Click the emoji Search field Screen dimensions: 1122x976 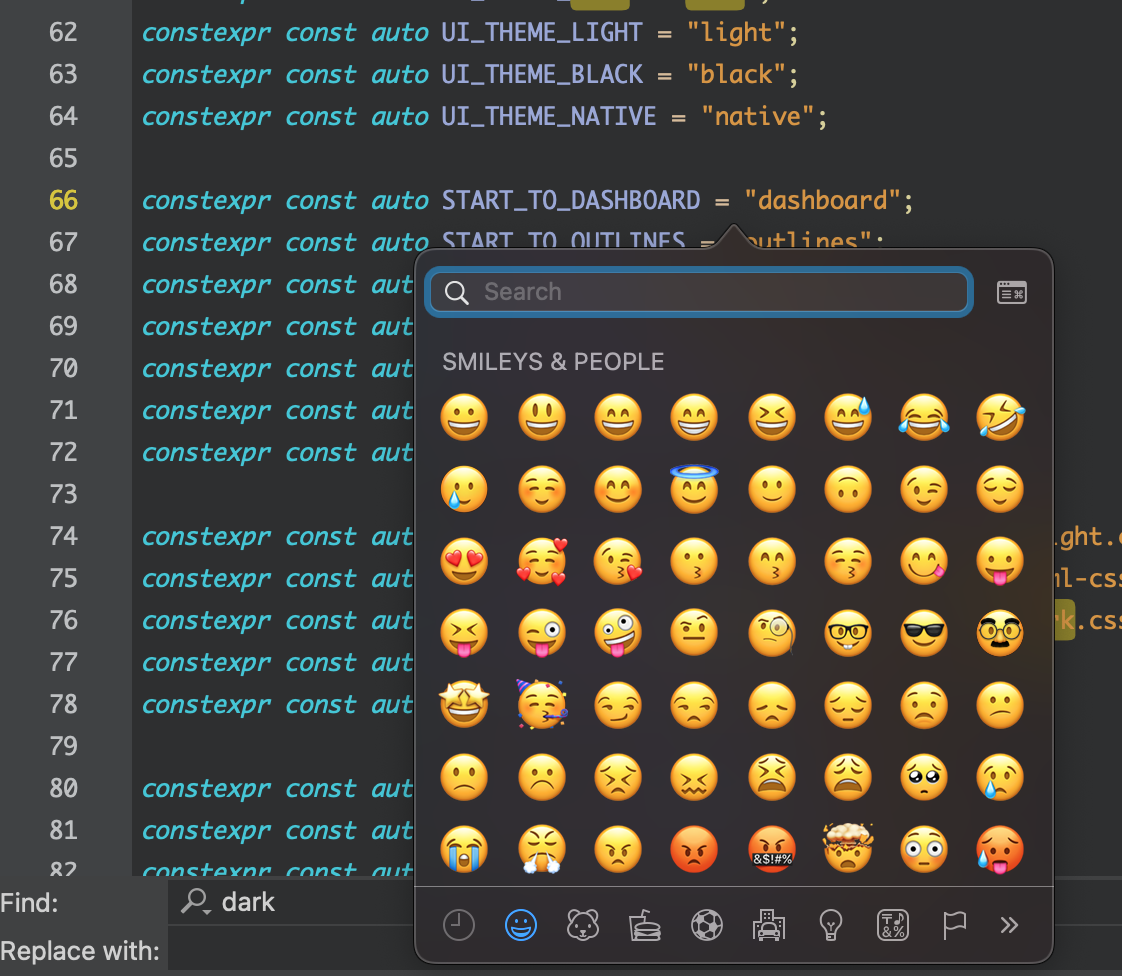point(698,292)
